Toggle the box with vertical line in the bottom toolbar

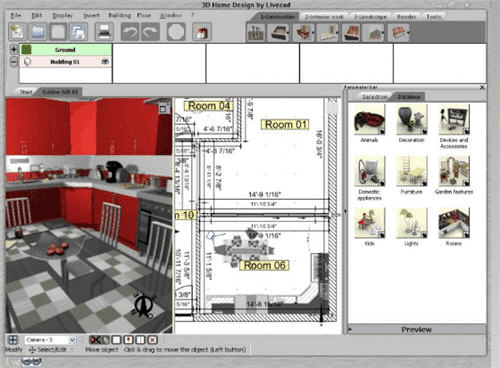pos(140,340)
